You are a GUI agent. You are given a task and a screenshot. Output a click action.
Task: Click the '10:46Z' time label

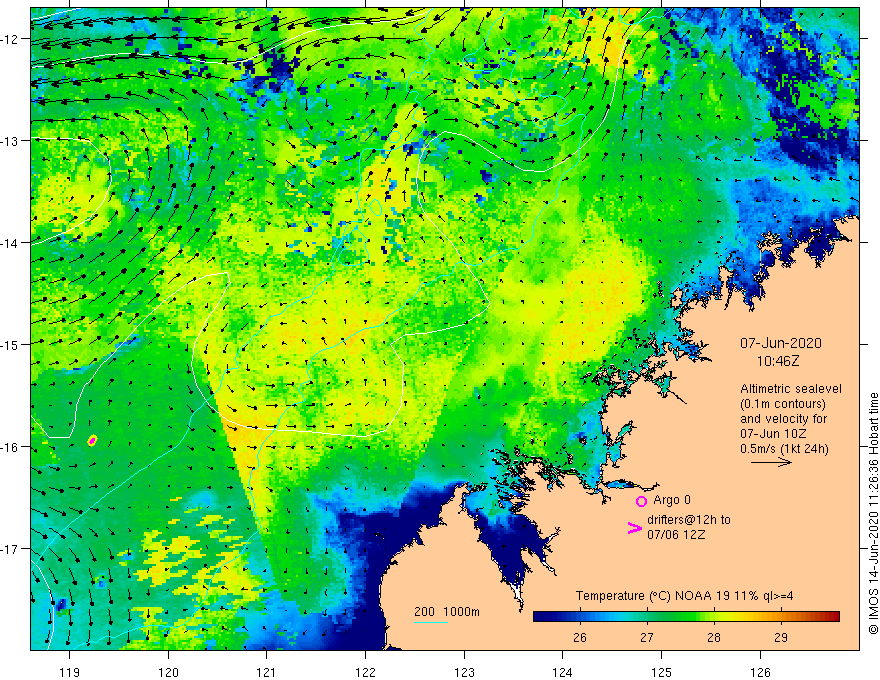(778, 361)
